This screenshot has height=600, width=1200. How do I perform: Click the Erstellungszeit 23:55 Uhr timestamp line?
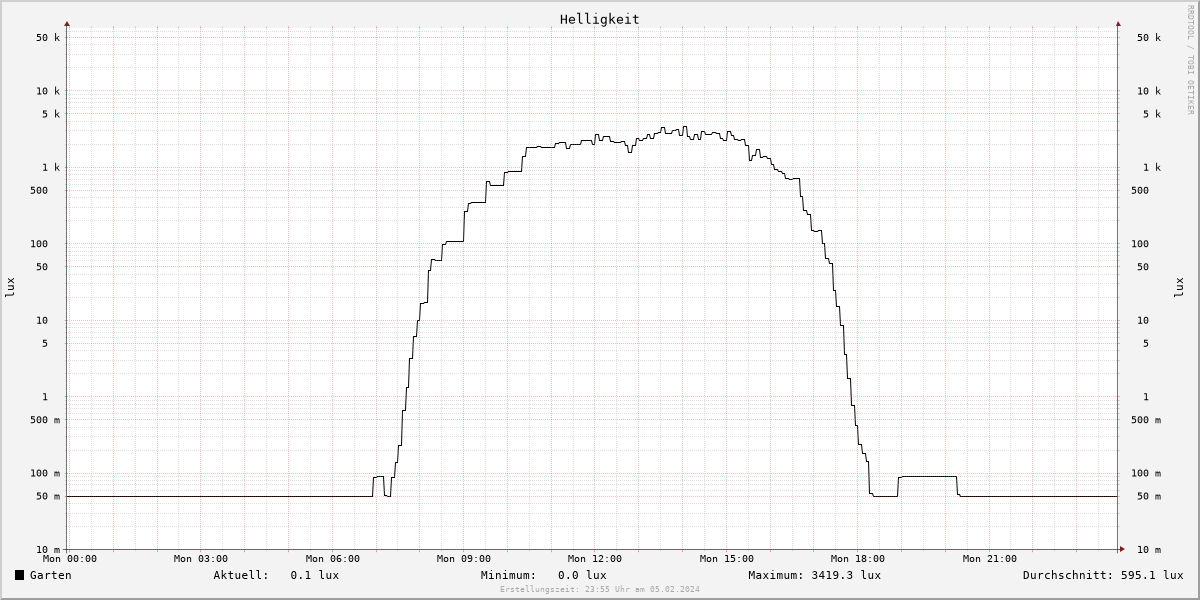pyautogui.click(x=600, y=589)
